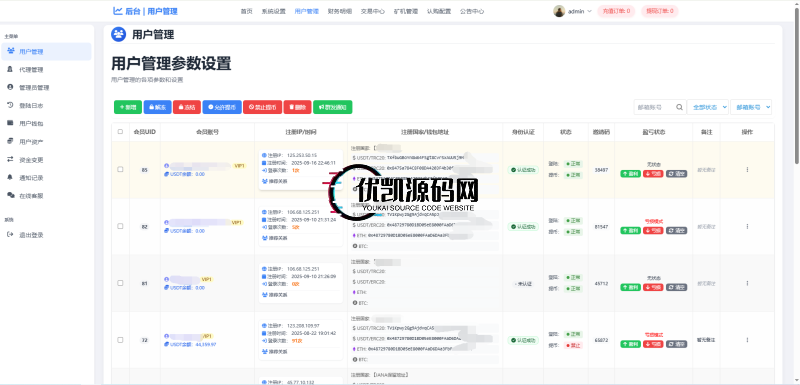Tick the checkbox for member UID 85

pos(120,169)
